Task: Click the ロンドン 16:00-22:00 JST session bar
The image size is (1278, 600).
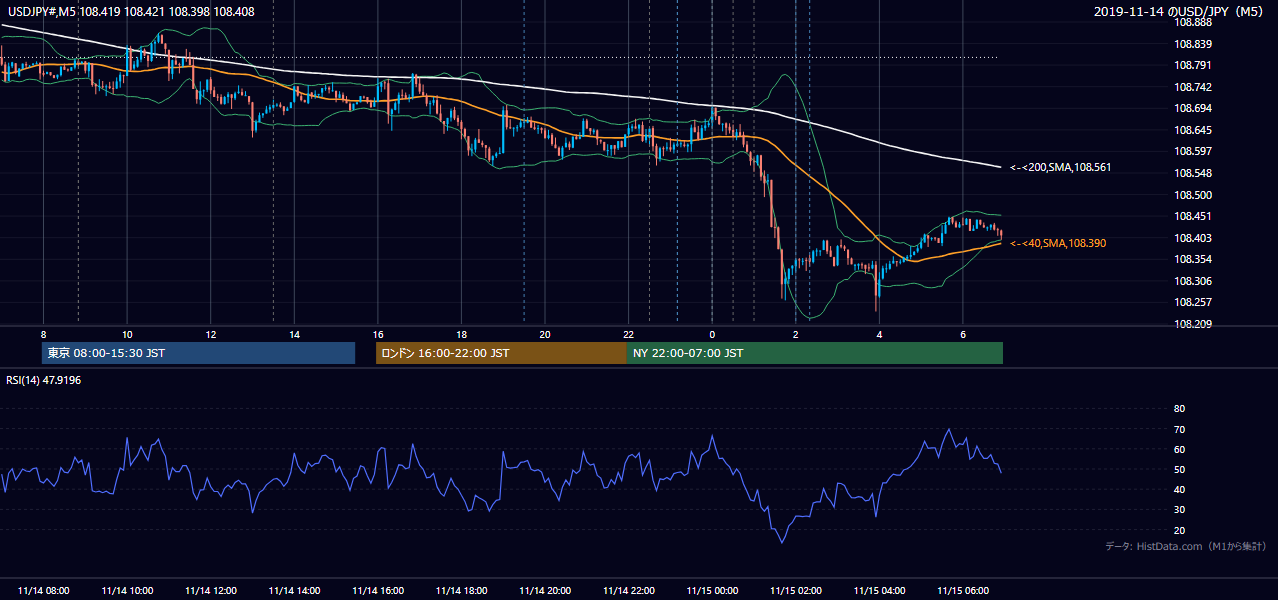Action: tap(501, 353)
